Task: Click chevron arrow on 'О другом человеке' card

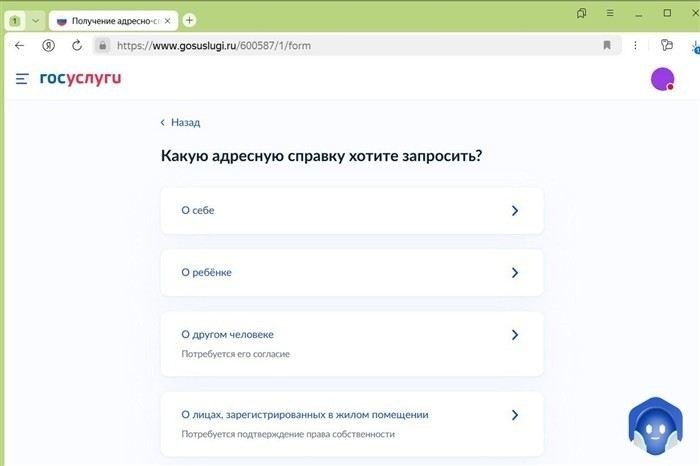Action: (515, 335)
